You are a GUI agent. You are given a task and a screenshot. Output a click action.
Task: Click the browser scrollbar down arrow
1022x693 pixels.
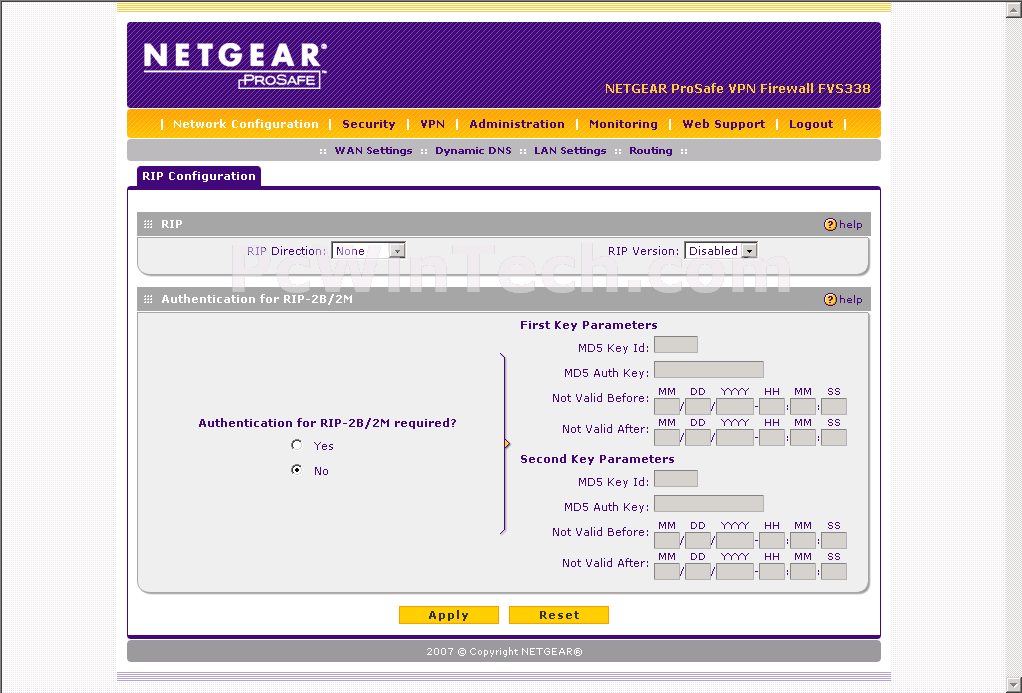coord(1014,685)
